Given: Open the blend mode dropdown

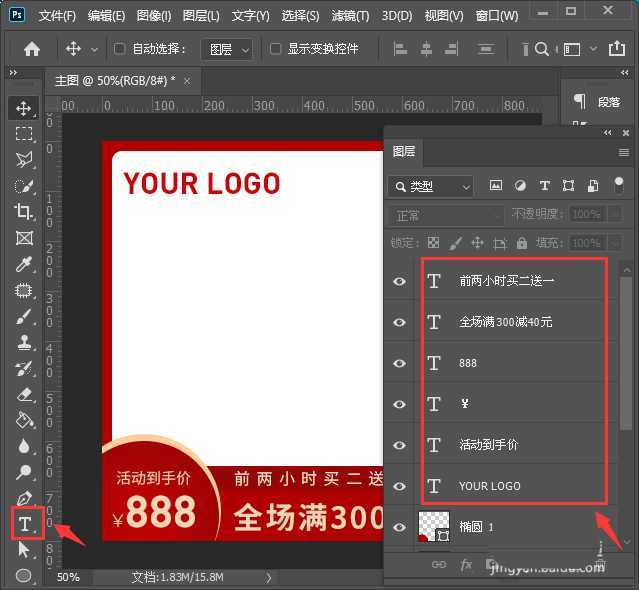Looking at the screenshot, I should [446, 215].
